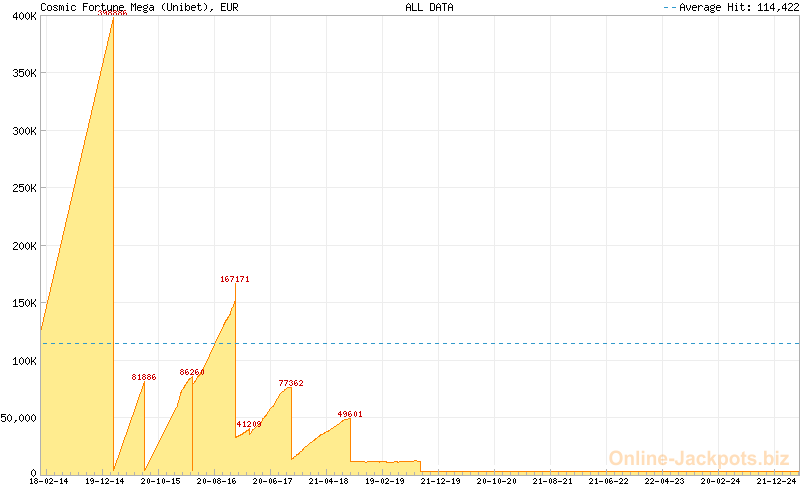The image size is (800, 490).
Task: Select the 41209 data label
Action: click(x=249, y=424)
